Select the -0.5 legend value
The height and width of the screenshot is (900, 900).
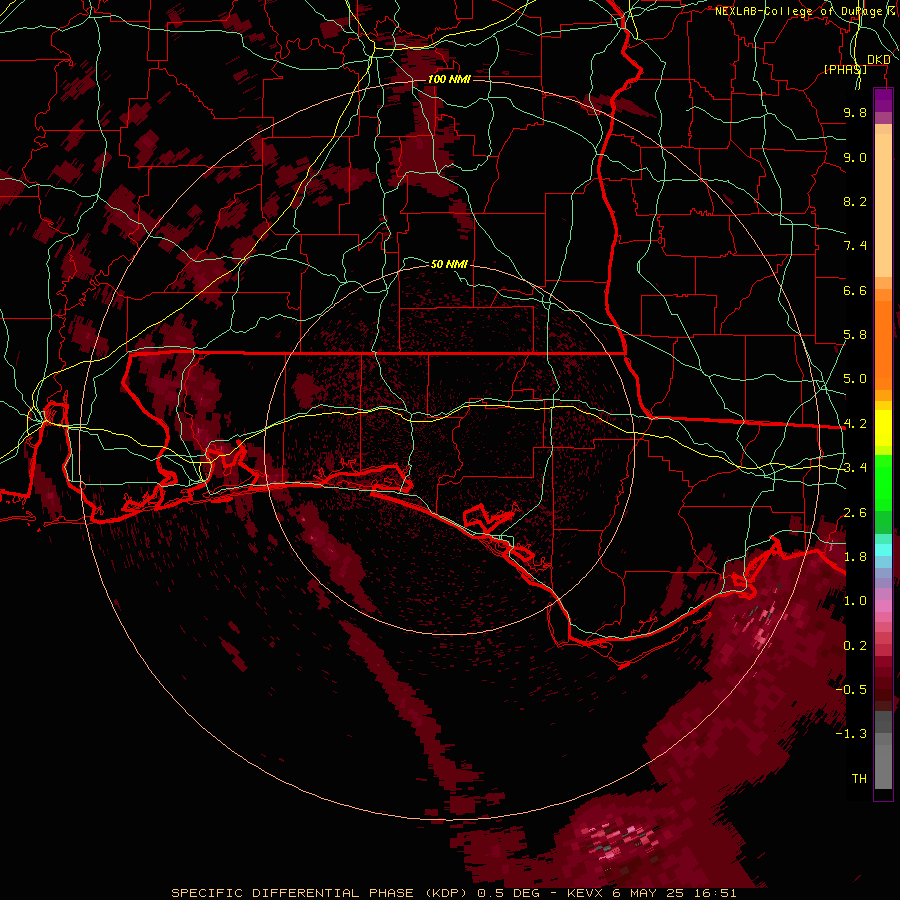[851, 690]
